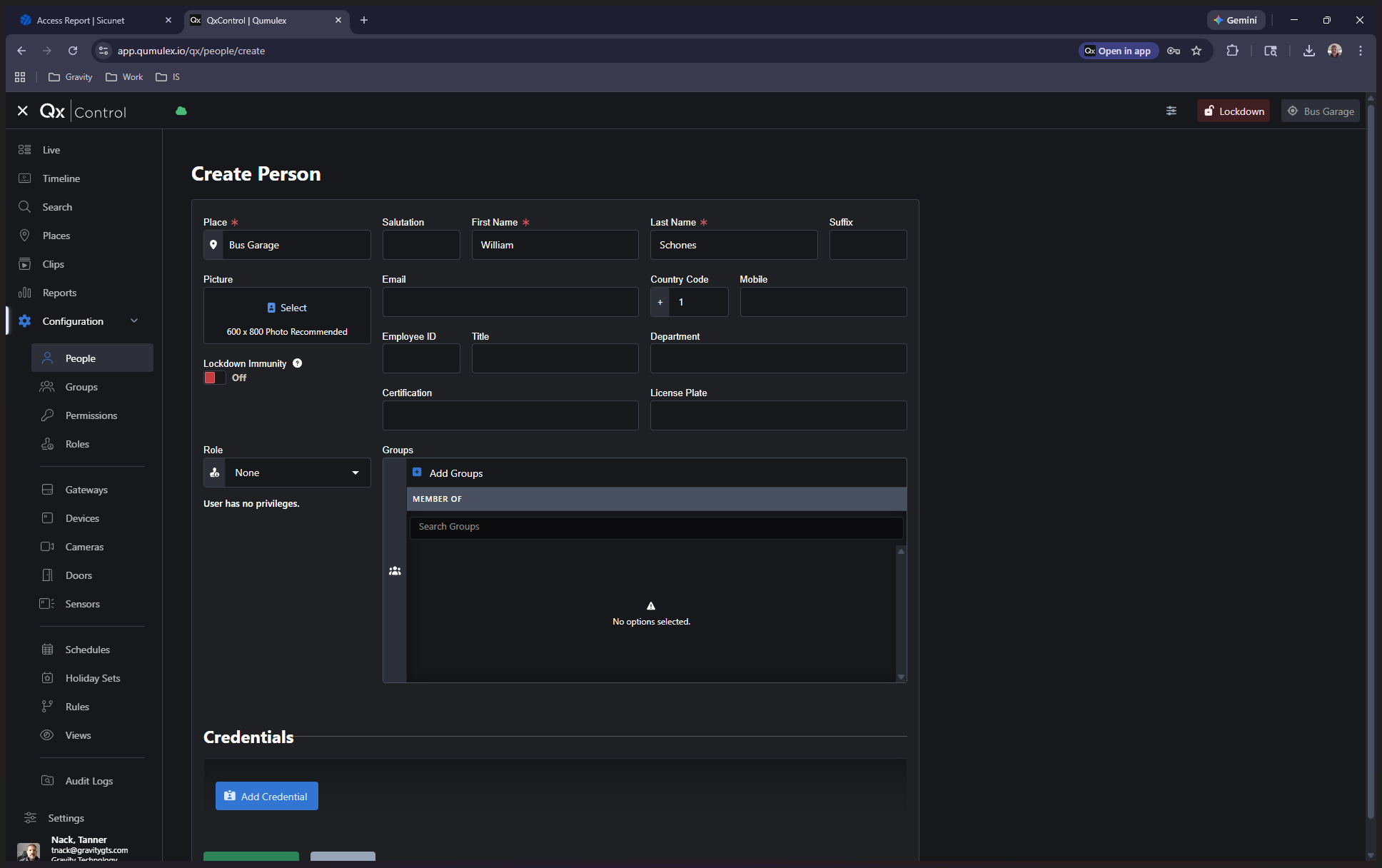Click the Add Credential button
The image size is (1382, 868).
[x=266, y=796]
